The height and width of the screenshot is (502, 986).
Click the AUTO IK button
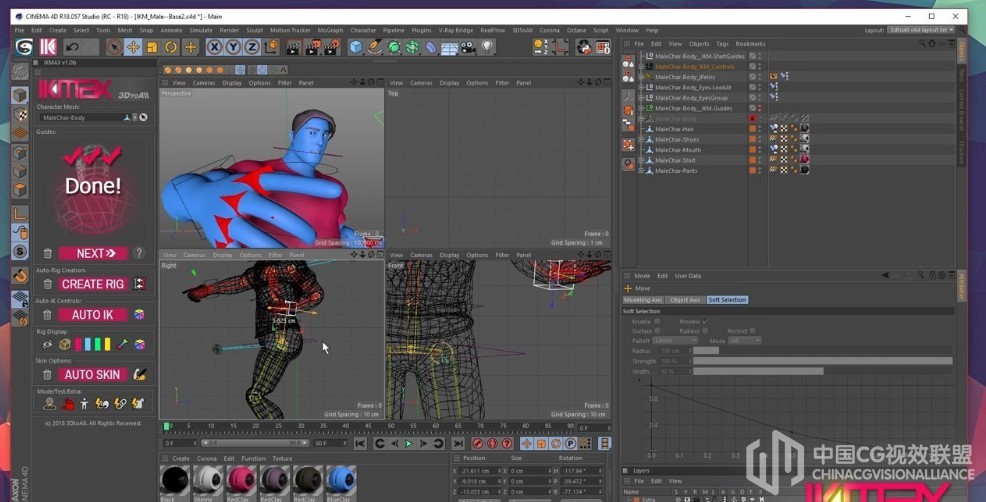point(94,315)
